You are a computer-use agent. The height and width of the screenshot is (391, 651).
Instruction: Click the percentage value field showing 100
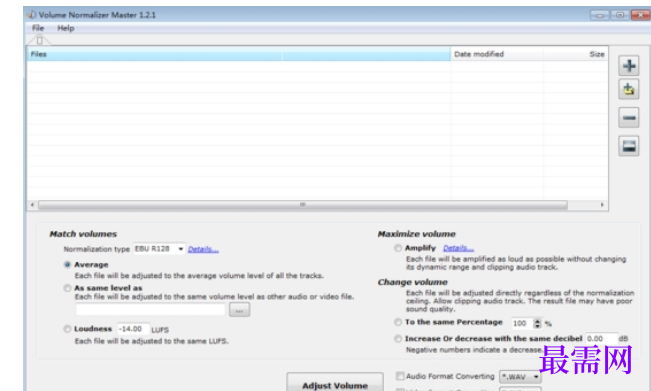click(522, 323)
